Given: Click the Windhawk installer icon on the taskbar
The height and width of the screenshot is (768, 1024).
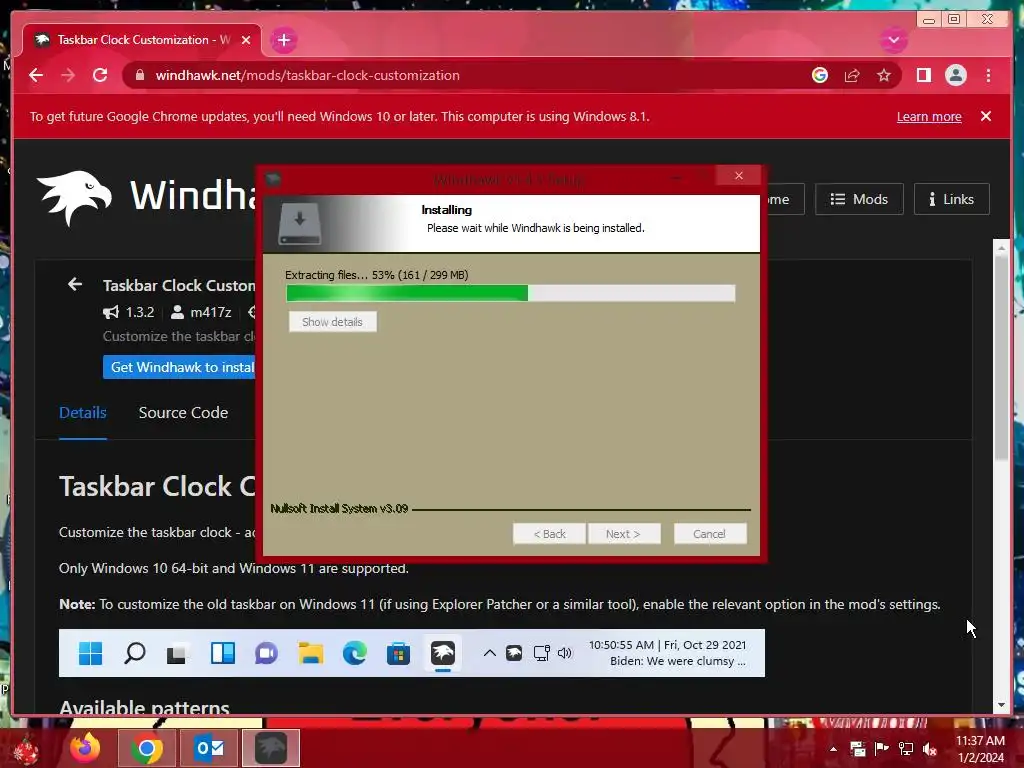Looking at the screenshot, I should pos(270,748).
